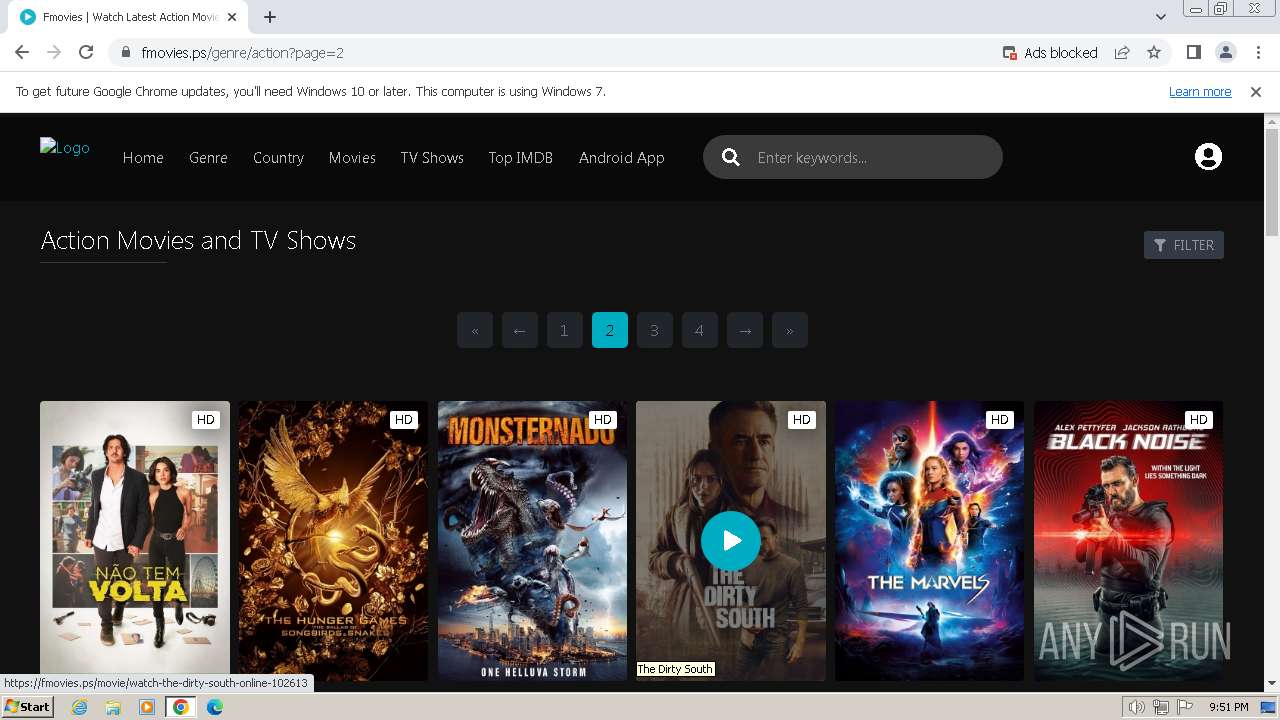Open the TV Shows nav item
Image resolution: width=1280 pixels, height=720 pixels.
click(x=432, y=157)
